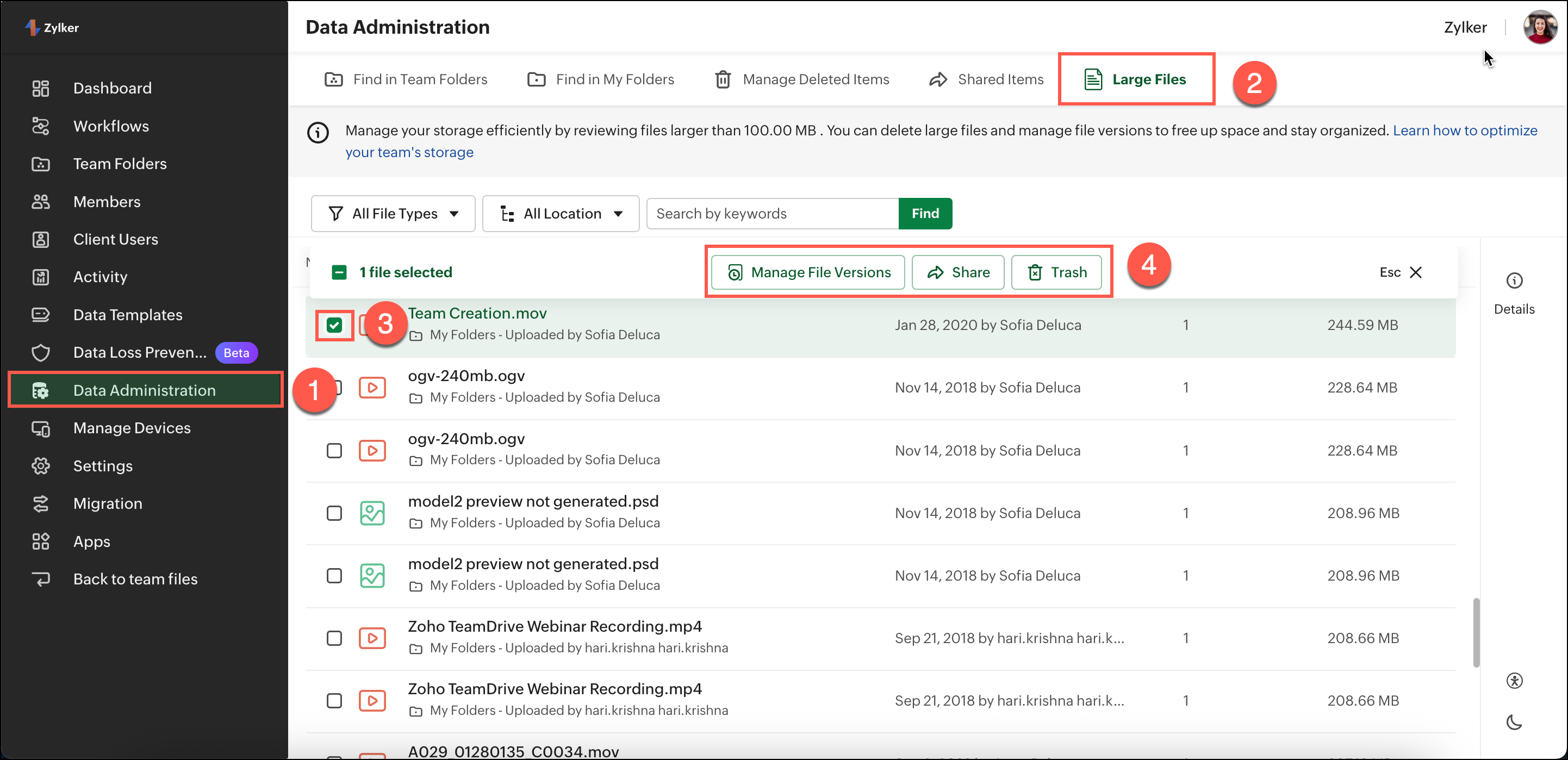
Task: Select the first model2 preview not generated.psd checkbox
Action: [334, 514]
